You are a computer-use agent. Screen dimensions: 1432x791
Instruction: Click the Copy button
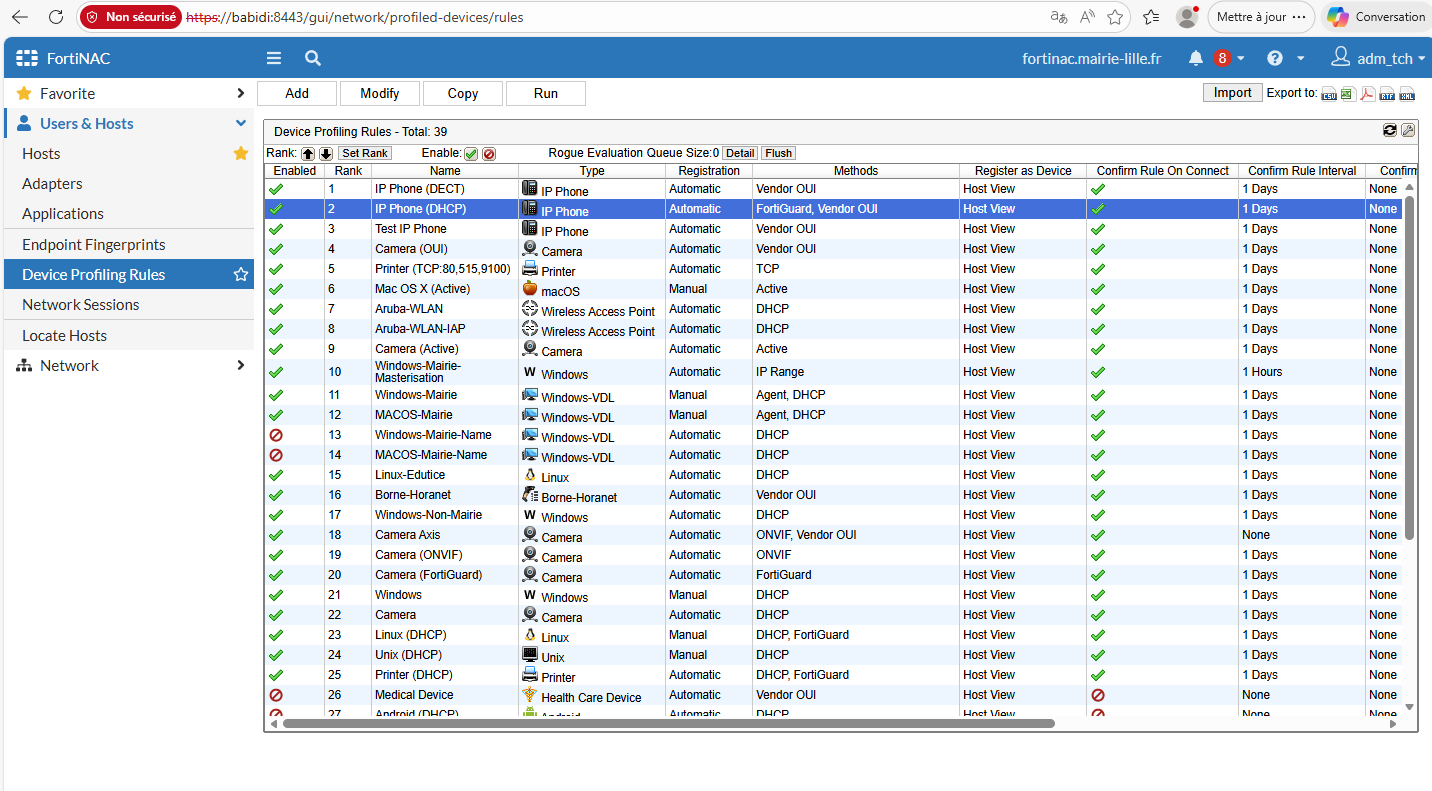coord(463,93)
